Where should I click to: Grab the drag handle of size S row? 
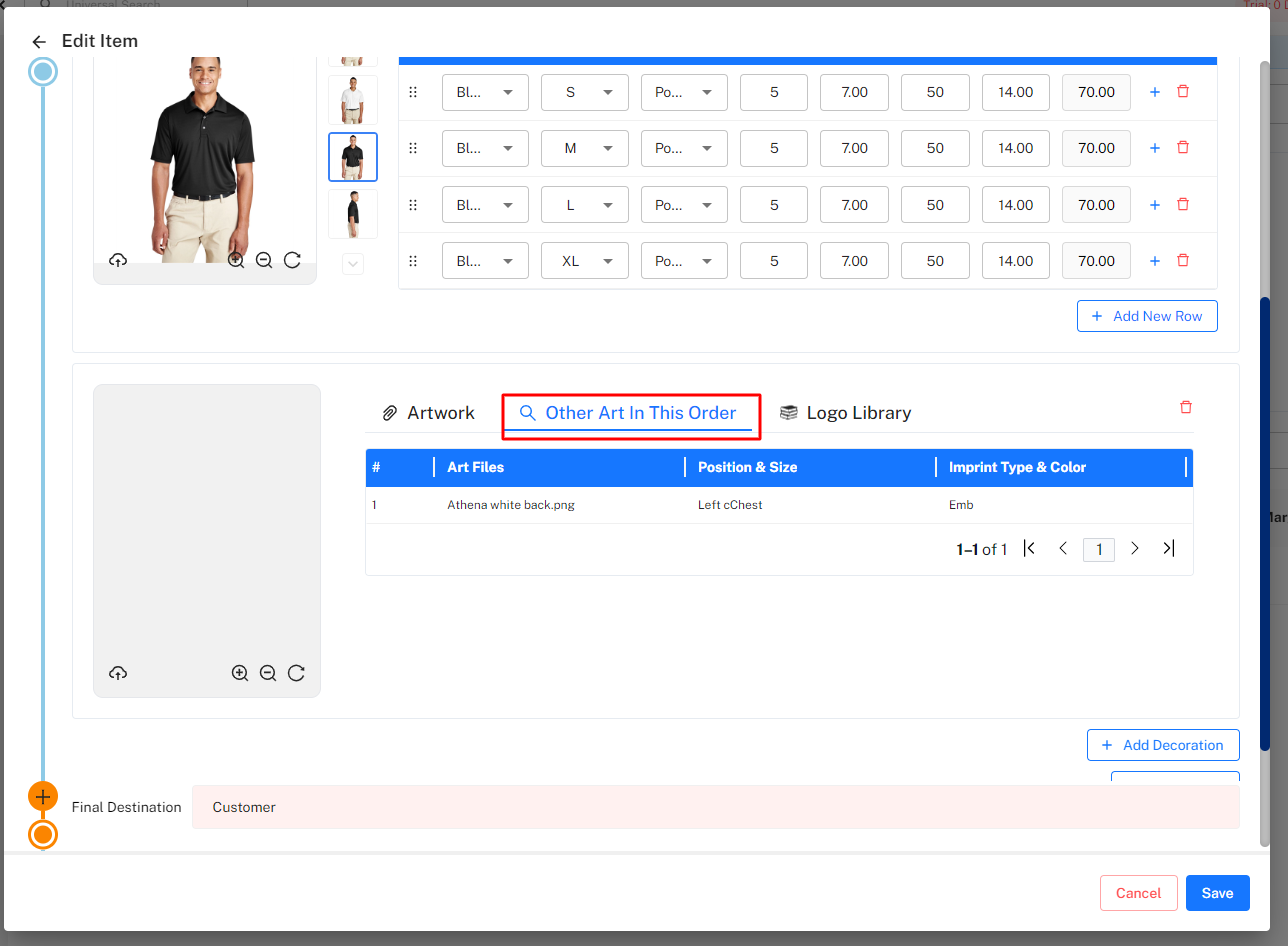413,92
